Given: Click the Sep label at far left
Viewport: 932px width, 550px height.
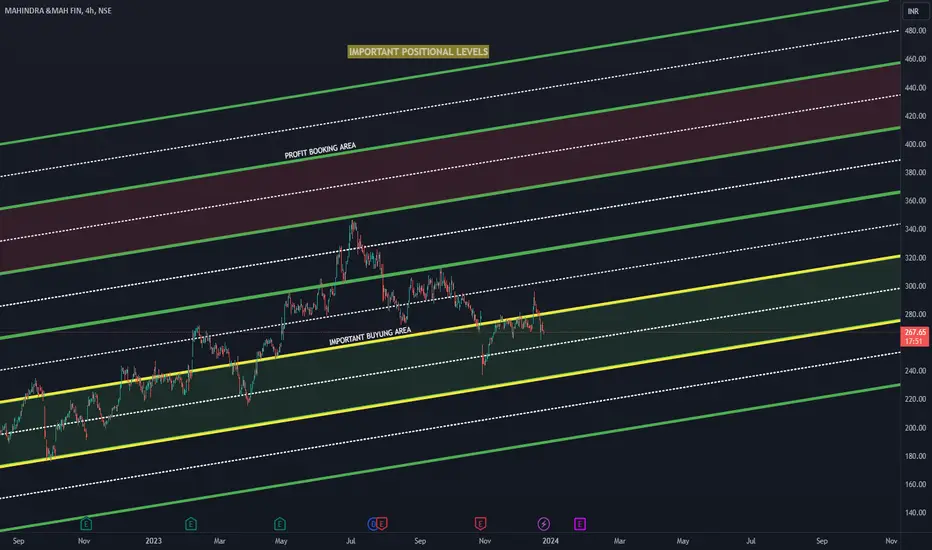Looking at the screenshot, I should 18,541.
